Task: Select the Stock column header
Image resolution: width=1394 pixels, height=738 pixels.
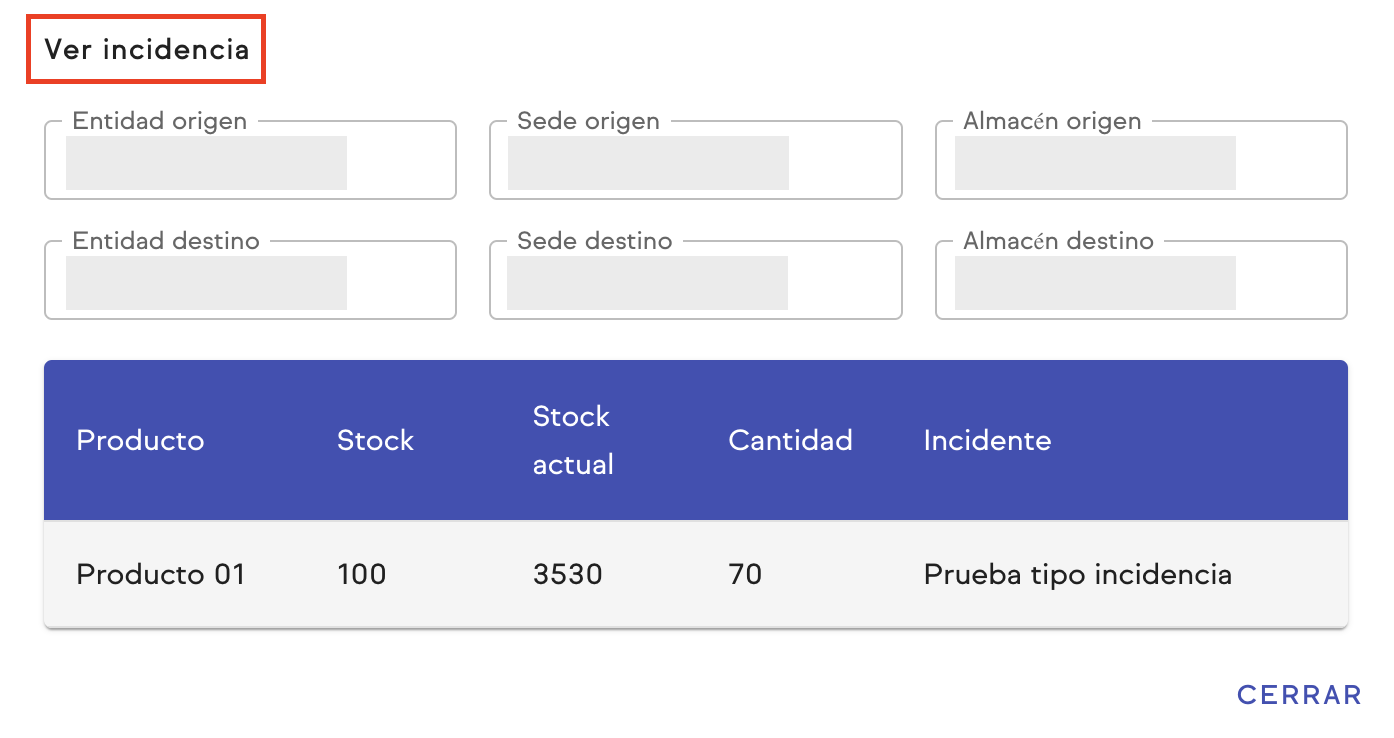Action: coord(375,440)
